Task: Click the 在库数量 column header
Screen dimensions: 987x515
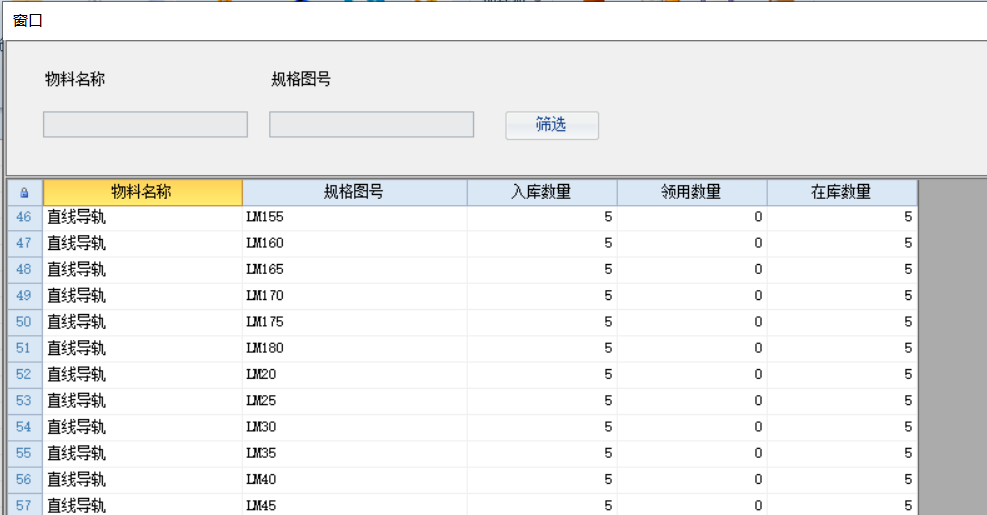Action: pos(841,192)
